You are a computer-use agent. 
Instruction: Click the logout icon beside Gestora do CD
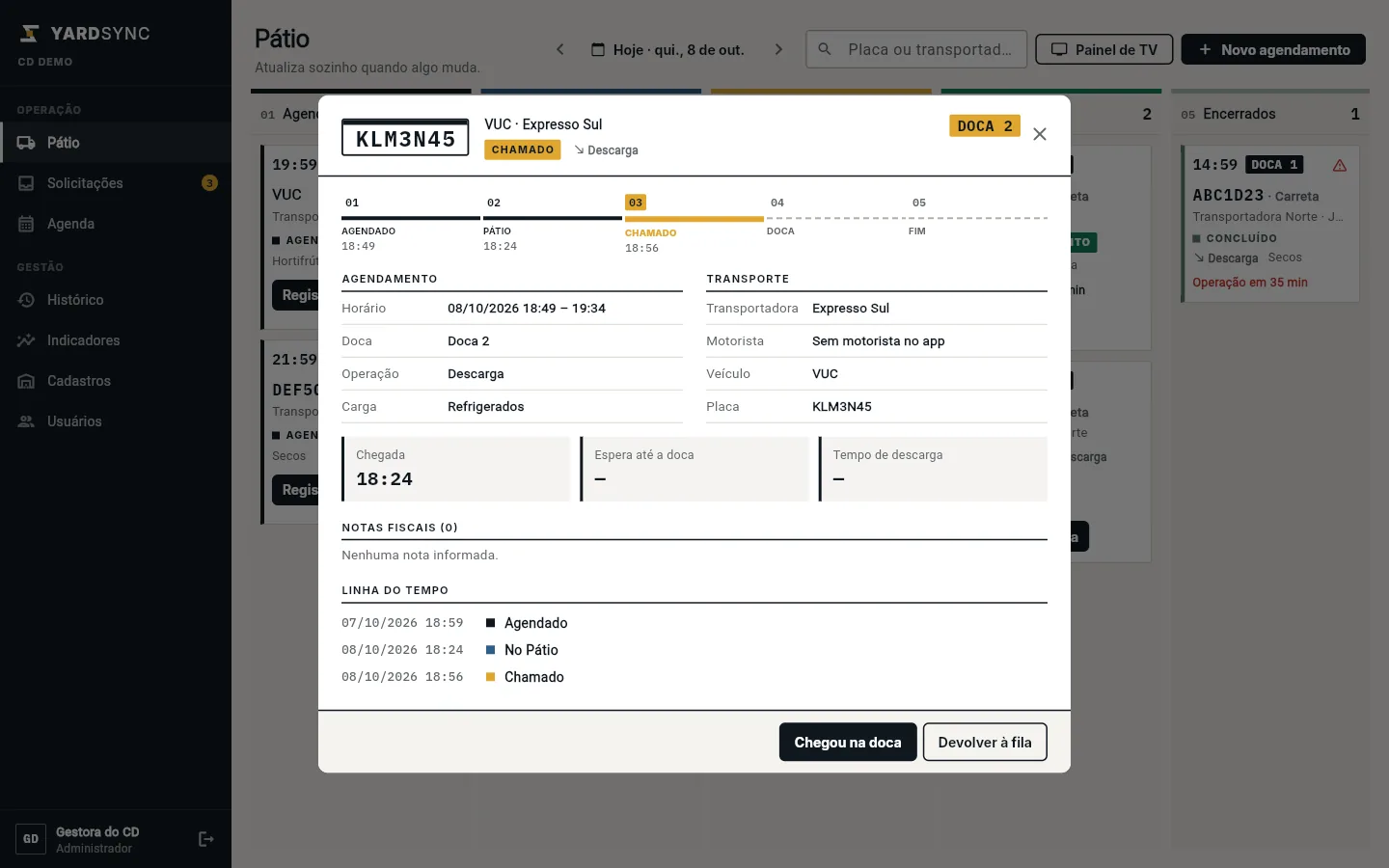(205, 839)
